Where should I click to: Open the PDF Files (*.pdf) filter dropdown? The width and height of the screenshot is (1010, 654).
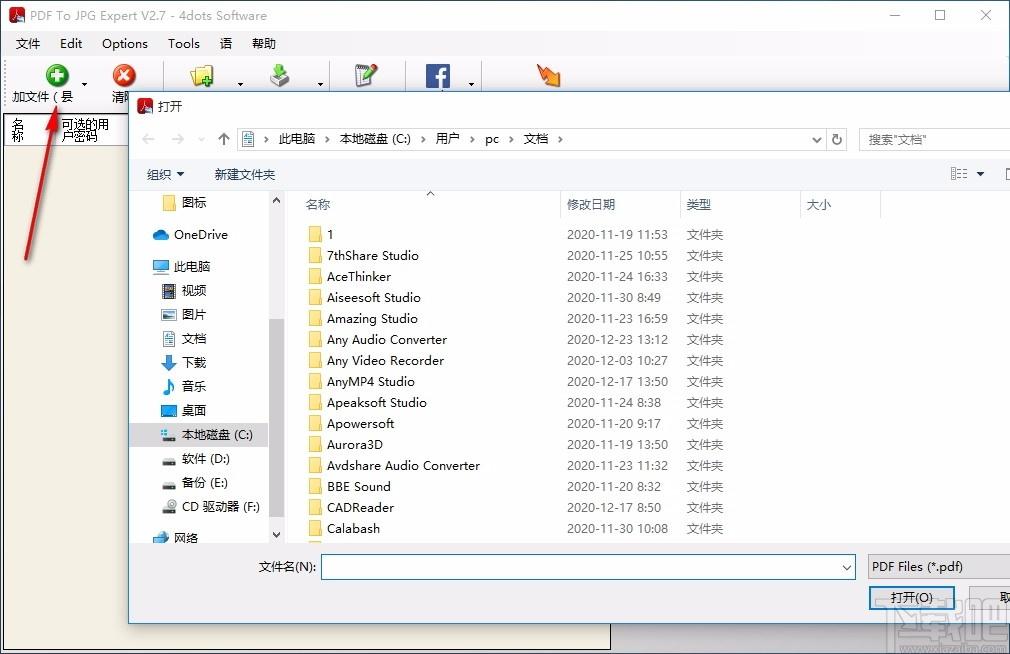(939, 567)
